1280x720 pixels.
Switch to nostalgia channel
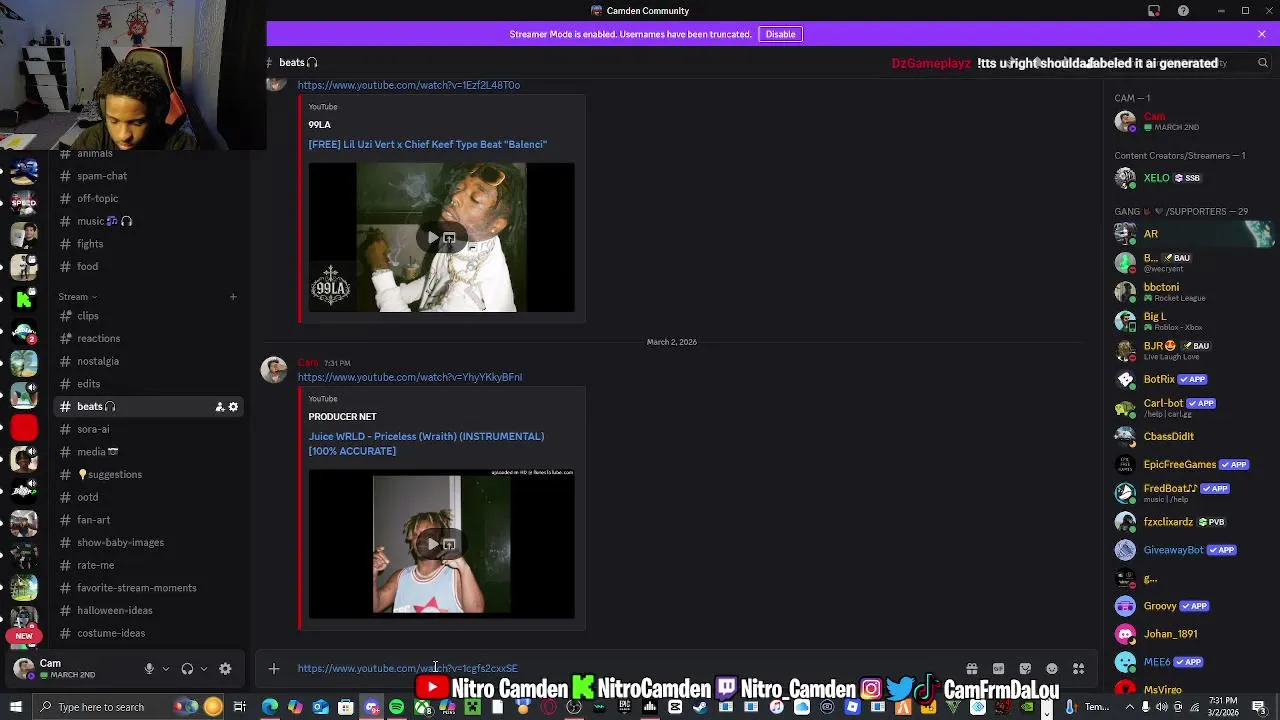click(x=147, y=361)
